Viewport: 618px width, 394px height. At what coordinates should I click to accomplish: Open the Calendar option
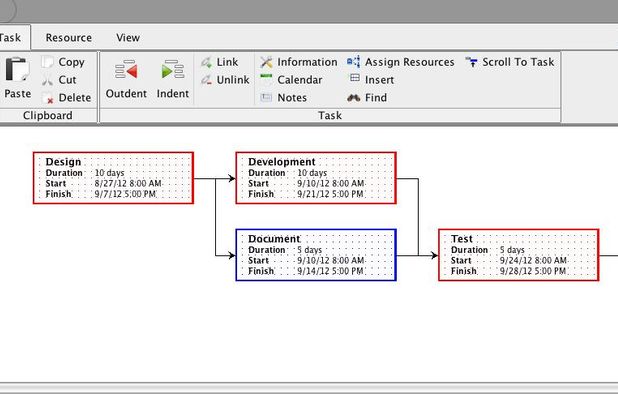pos(291,80)
